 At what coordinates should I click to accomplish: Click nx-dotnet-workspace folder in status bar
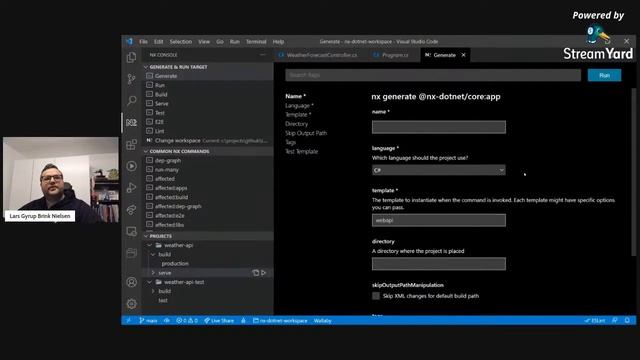[280, 320]
